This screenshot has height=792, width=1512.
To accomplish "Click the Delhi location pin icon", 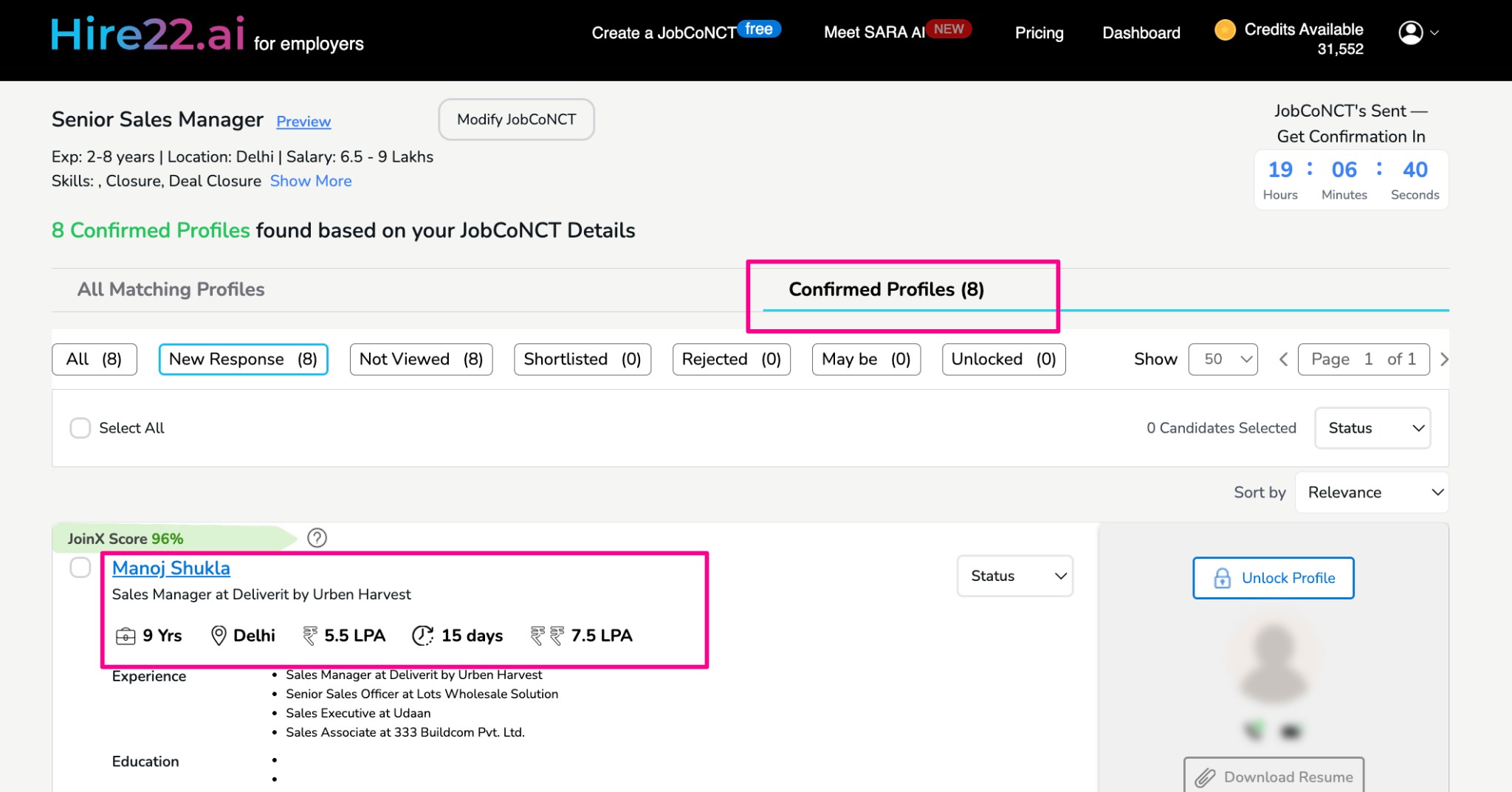I will tap(219, 636).
